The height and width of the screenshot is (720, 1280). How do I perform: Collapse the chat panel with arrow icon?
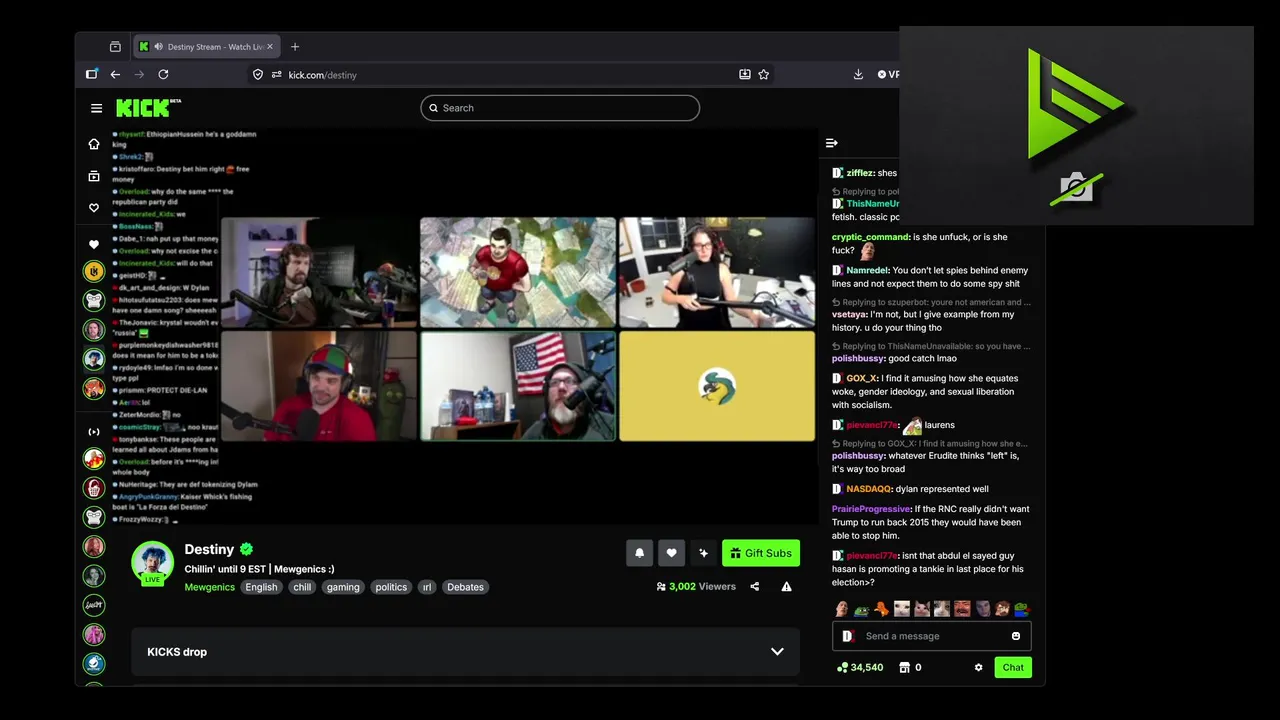pos(831,143)
